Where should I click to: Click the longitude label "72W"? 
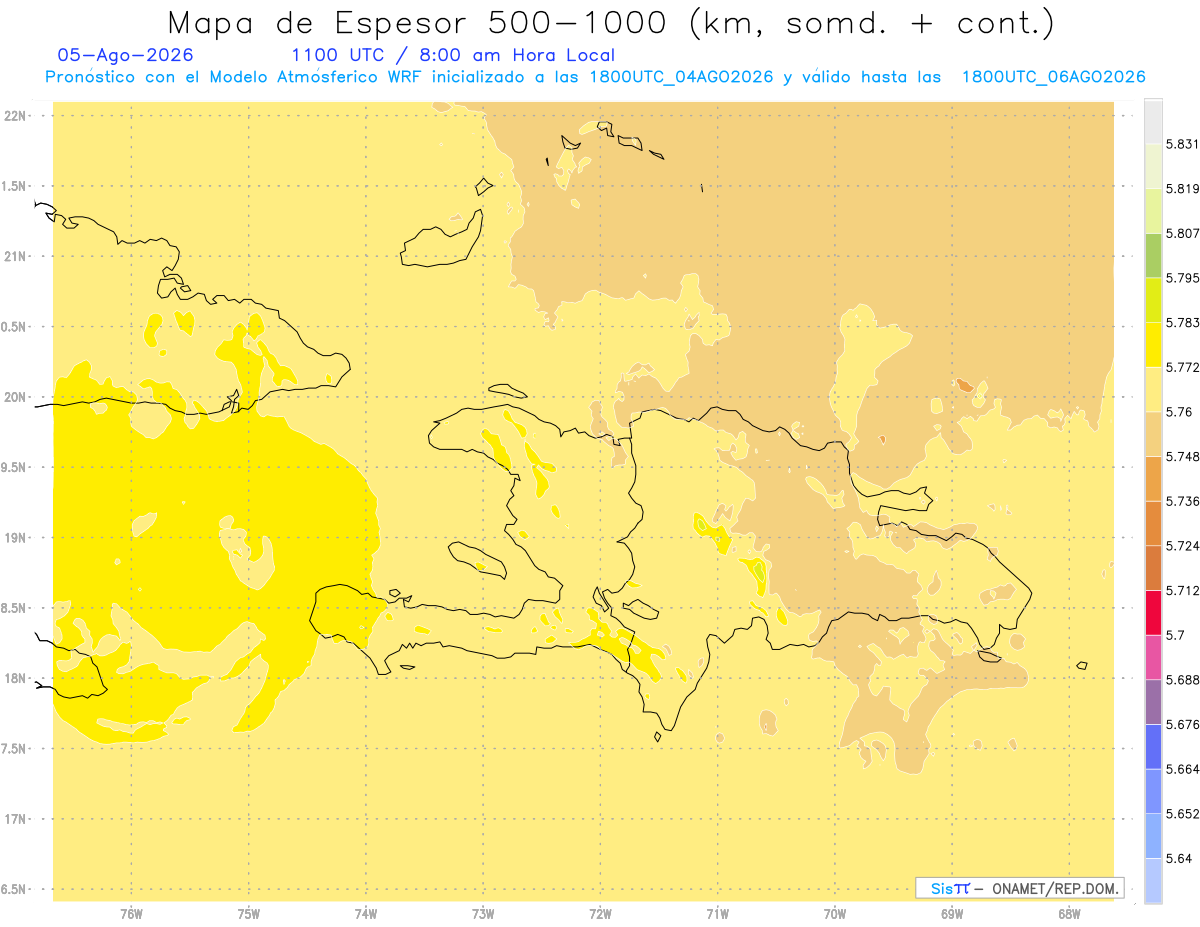pyautogui.click(x=600, y=913)
